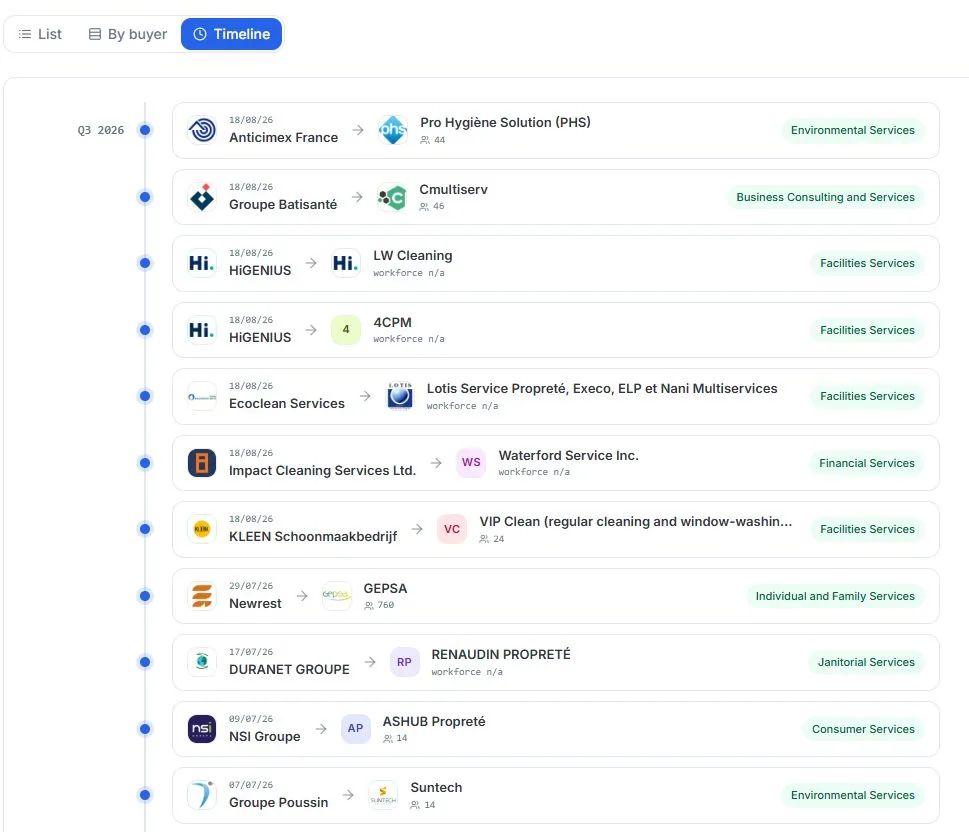Click the Groupe Poussin logo

(202, 795)
